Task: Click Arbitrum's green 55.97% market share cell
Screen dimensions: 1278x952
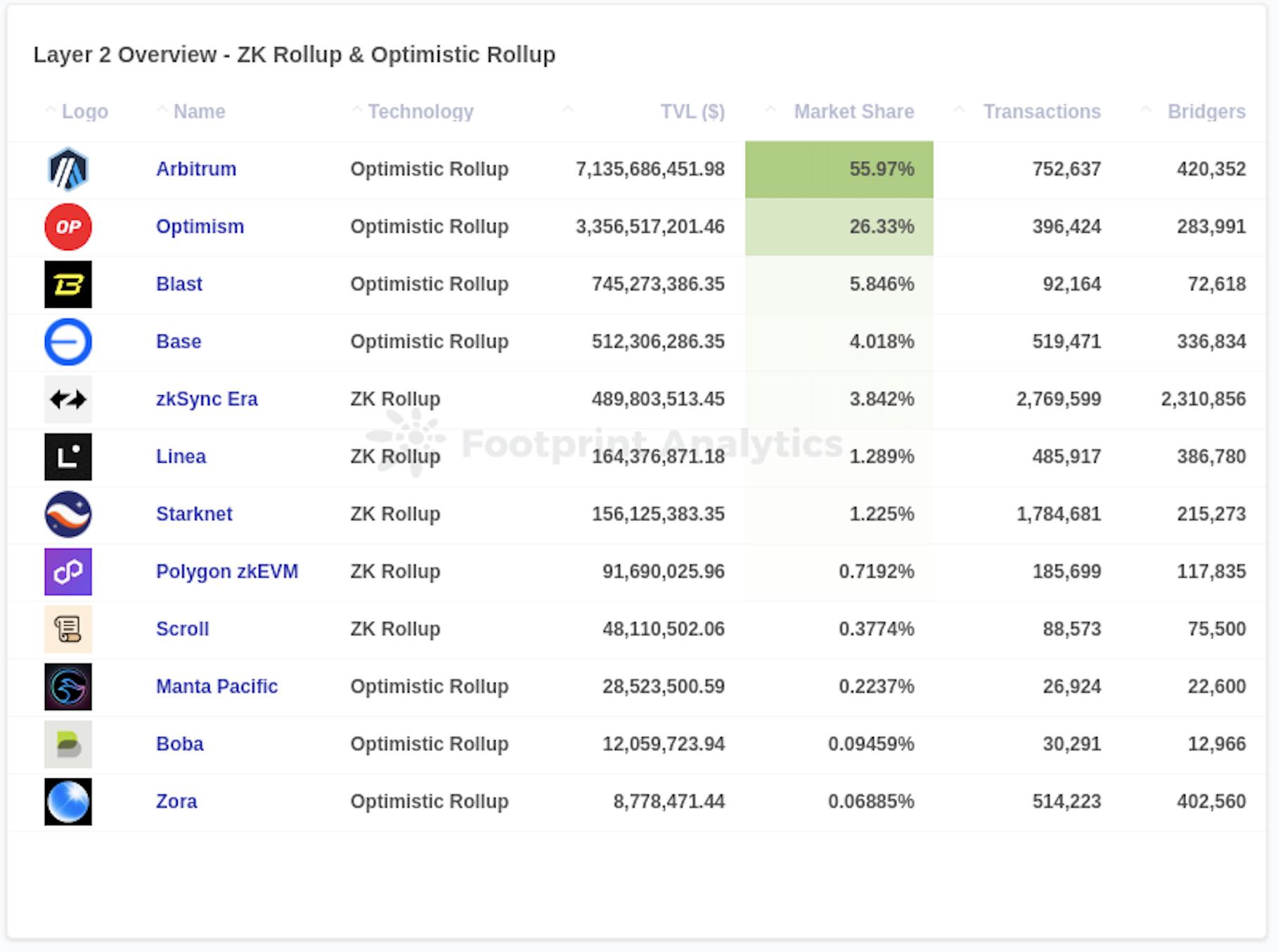Action: [839, 169]
